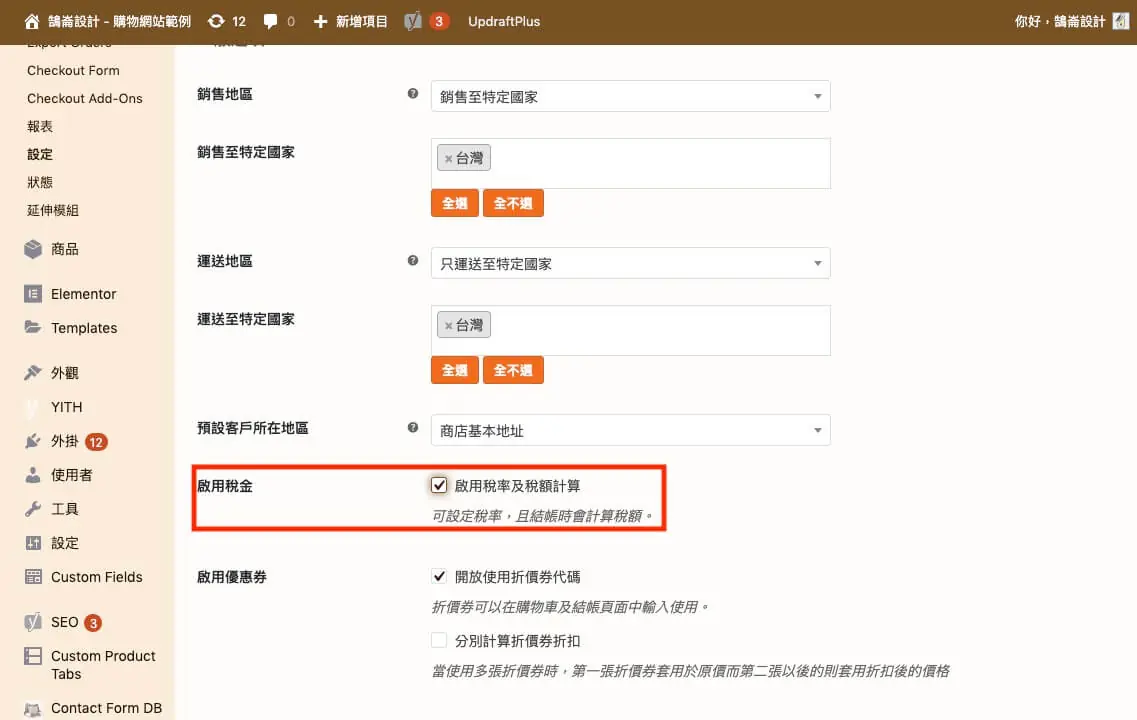Click the 使用者 person icon
The height and width of the screenshot is (720, 1137).
point(33,475)
